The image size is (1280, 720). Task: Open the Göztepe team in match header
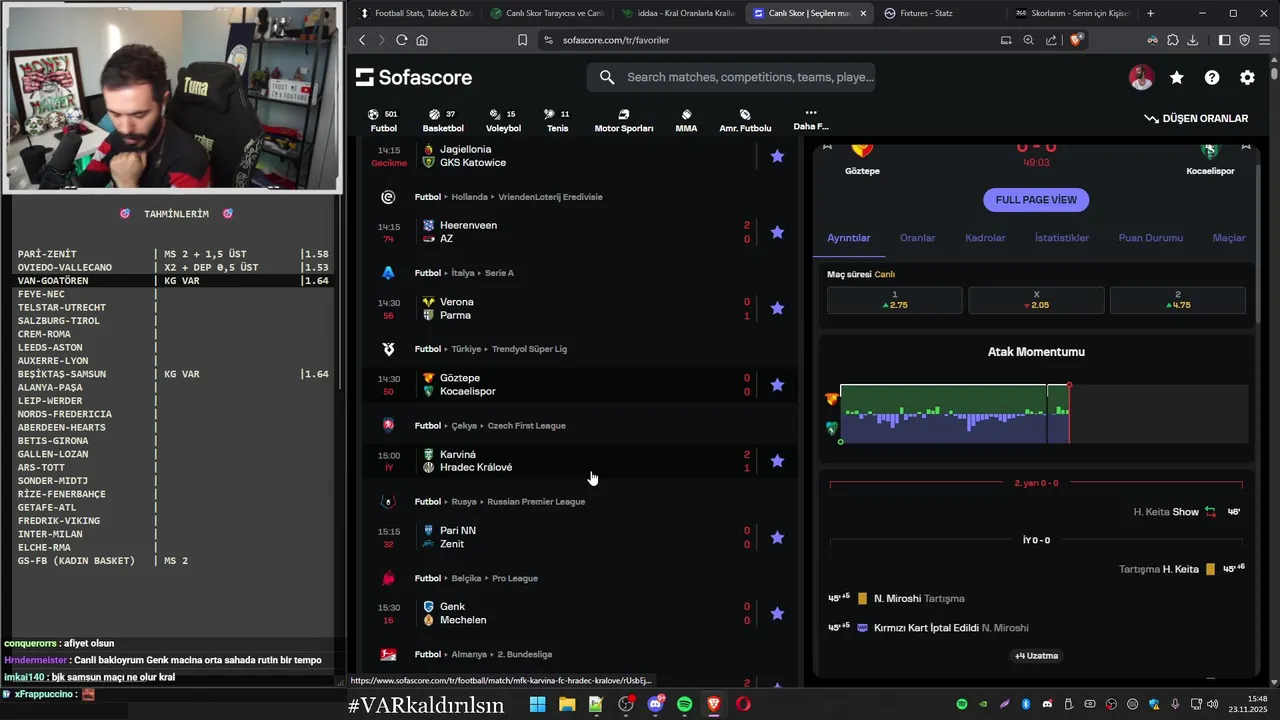pos(862,158)
